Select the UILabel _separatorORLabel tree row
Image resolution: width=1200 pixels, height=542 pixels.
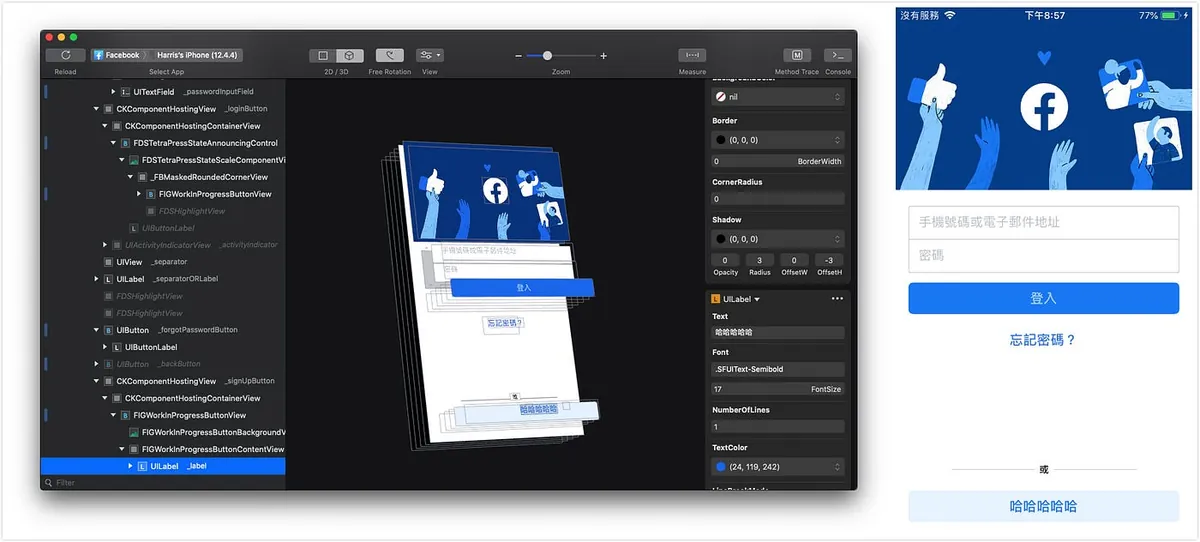coord(166,279)
